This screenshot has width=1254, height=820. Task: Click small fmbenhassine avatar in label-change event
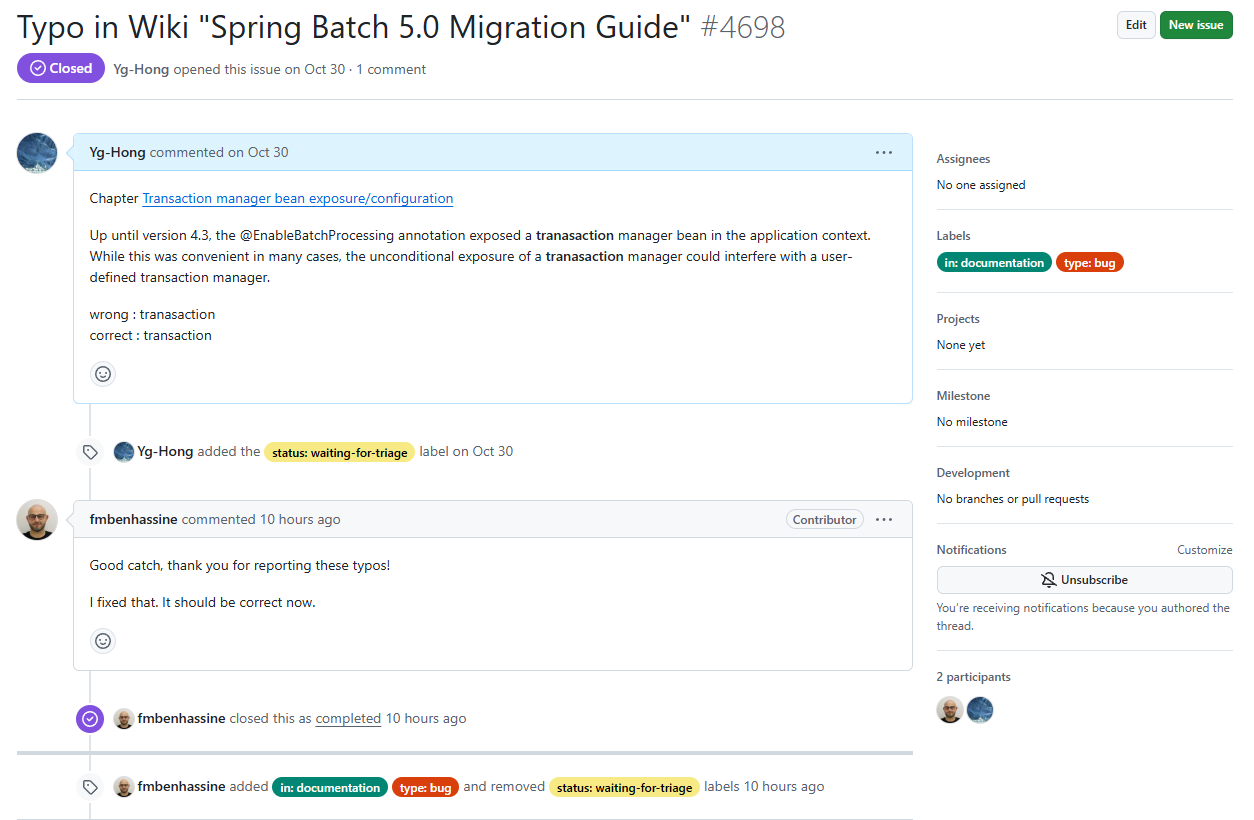click(x=124, y=787)
